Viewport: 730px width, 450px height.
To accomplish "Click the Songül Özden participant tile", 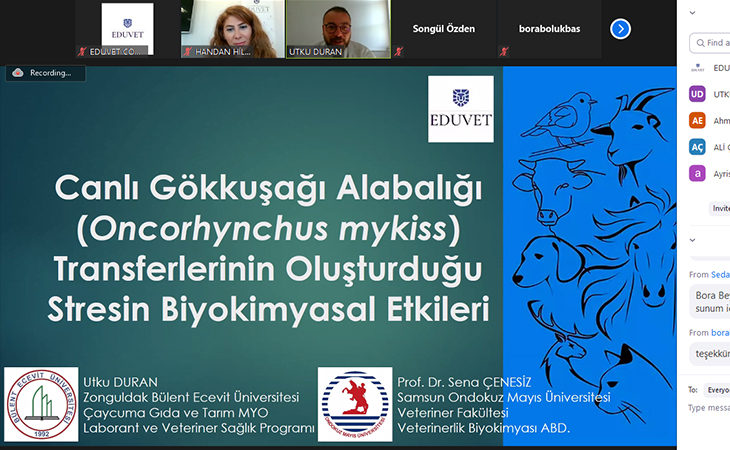I will point(443,29).
